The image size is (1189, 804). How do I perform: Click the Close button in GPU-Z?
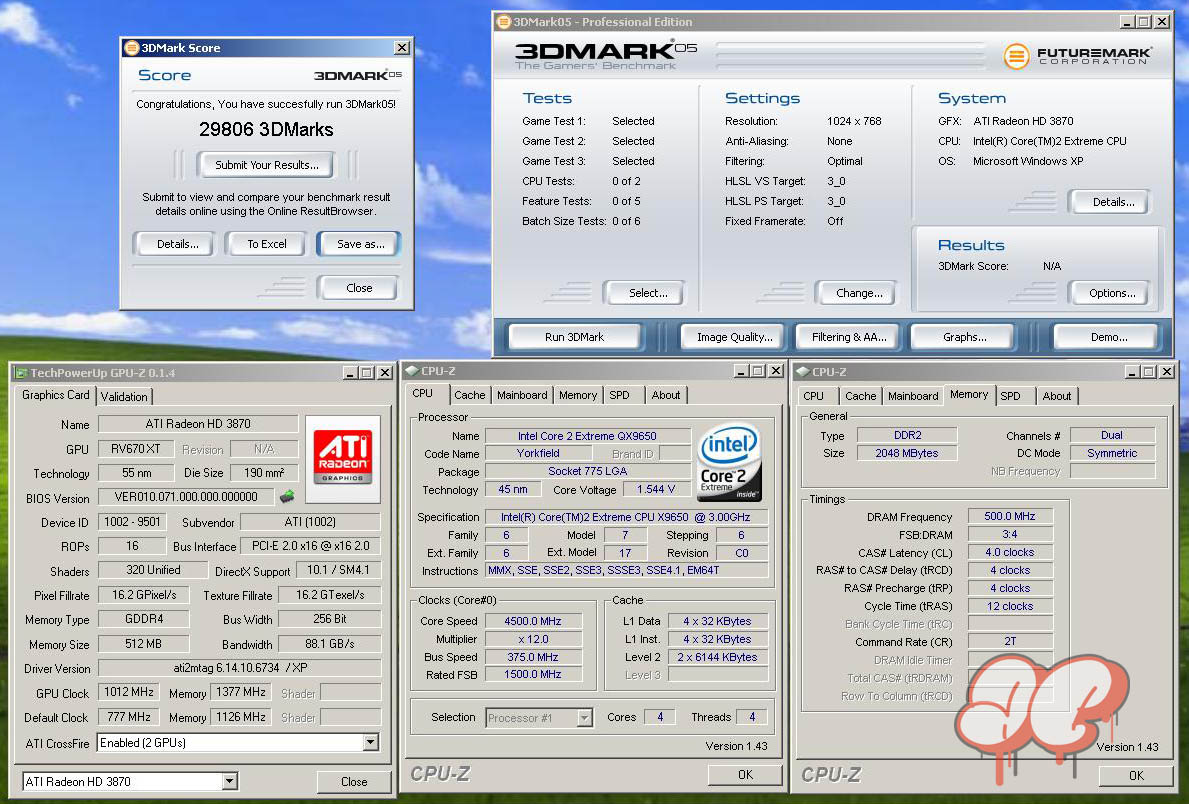pyautogui.click(x=353, y=781)
